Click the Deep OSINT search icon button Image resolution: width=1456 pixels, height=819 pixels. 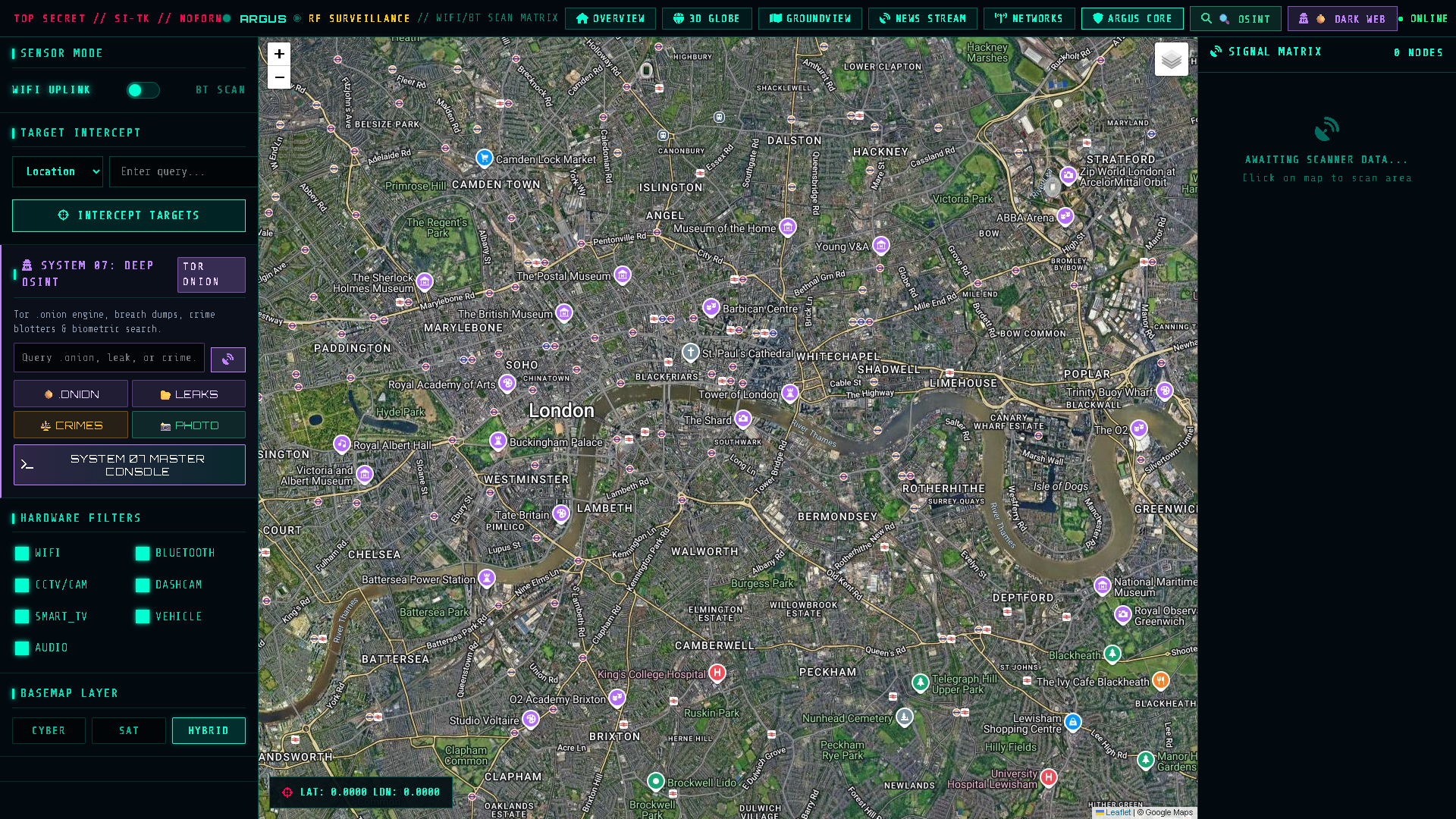tap(228, 359)
